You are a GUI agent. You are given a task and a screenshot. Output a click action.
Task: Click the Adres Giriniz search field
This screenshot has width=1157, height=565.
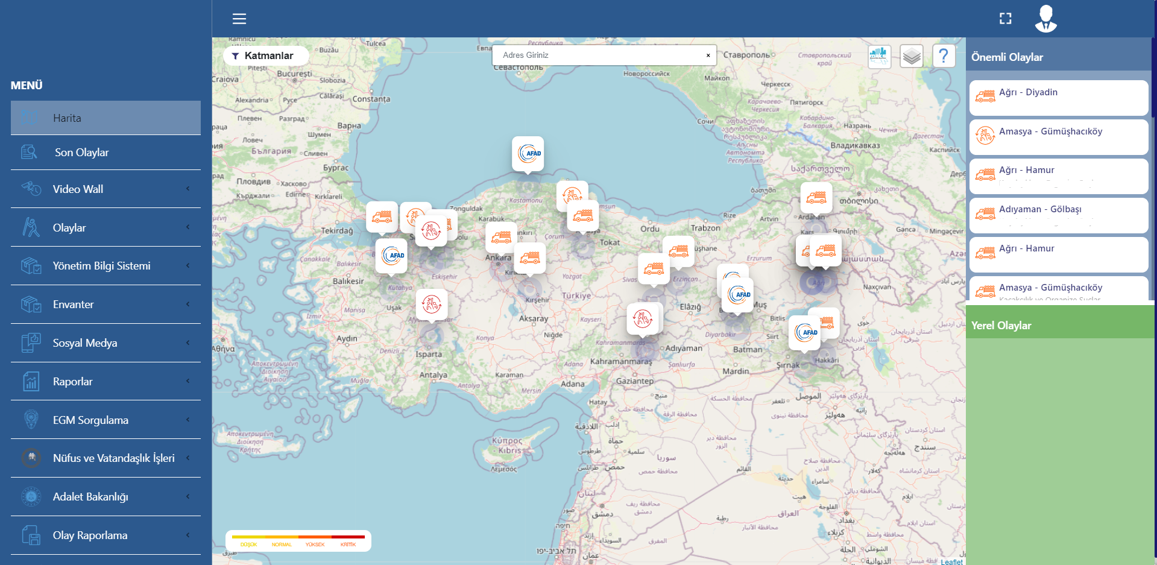(x=599, y=56)
